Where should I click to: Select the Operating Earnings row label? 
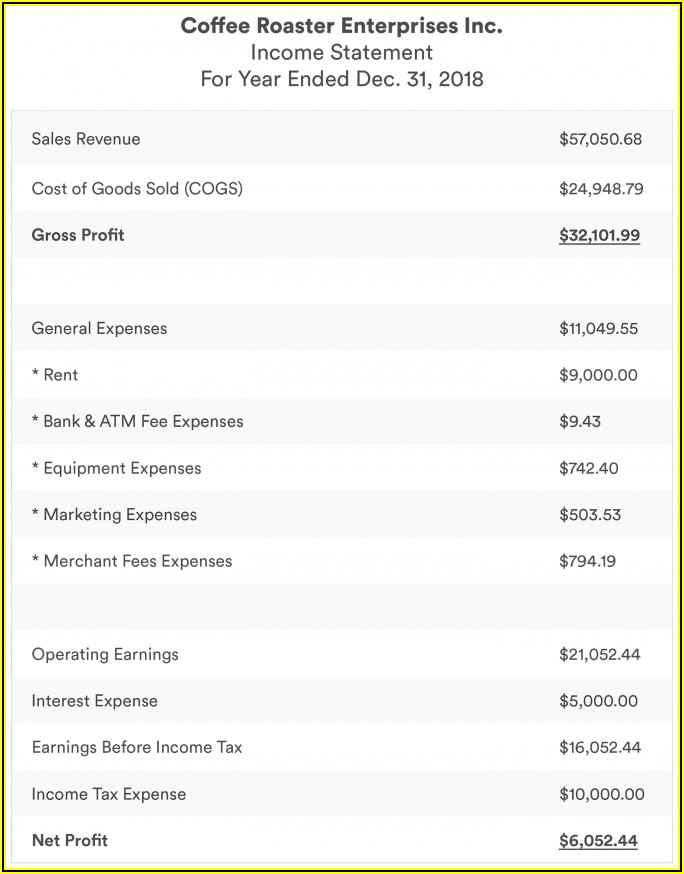click(105, 654)
